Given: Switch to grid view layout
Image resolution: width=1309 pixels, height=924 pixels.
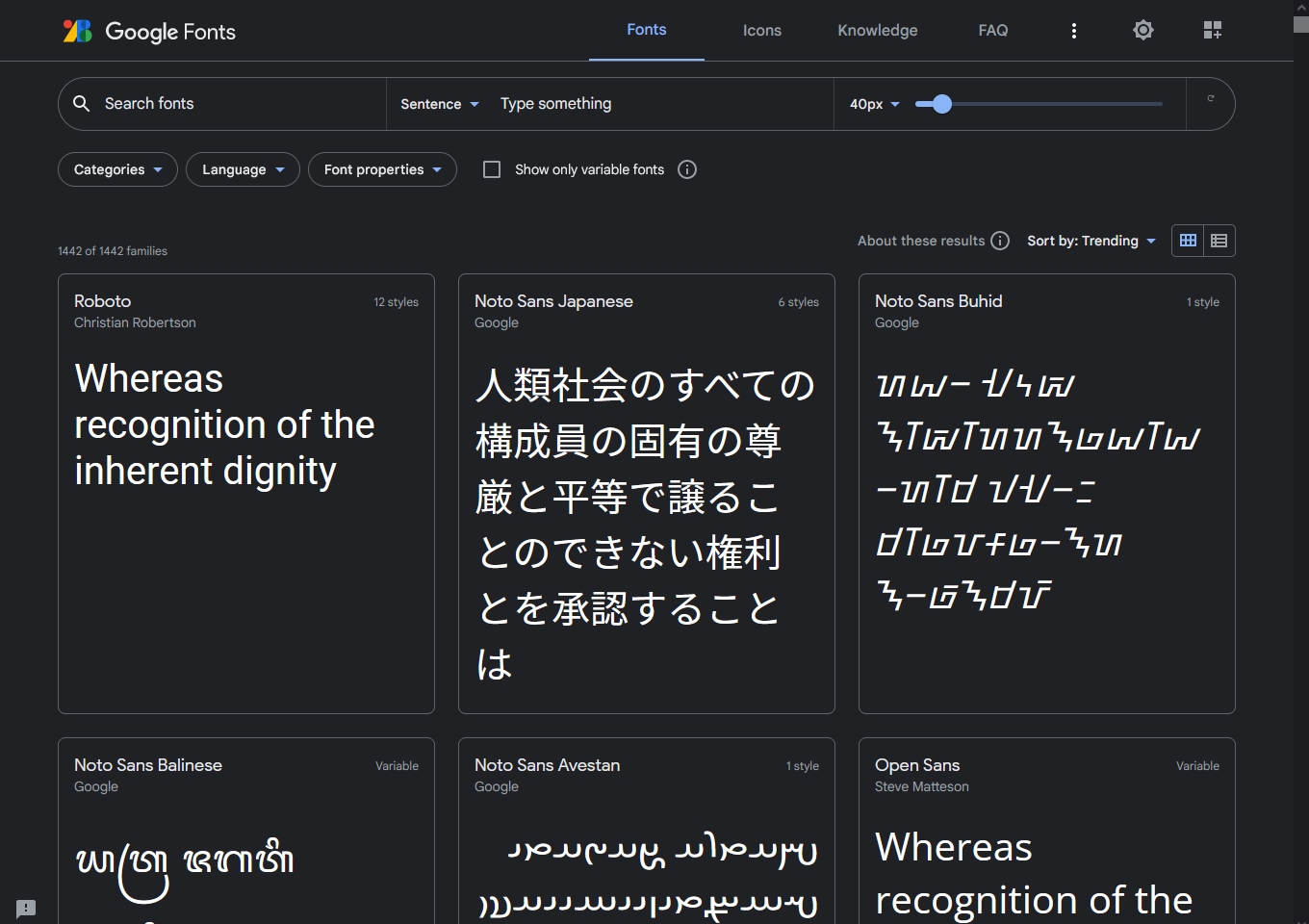Looking at the screenshot, I should 1188,241.
